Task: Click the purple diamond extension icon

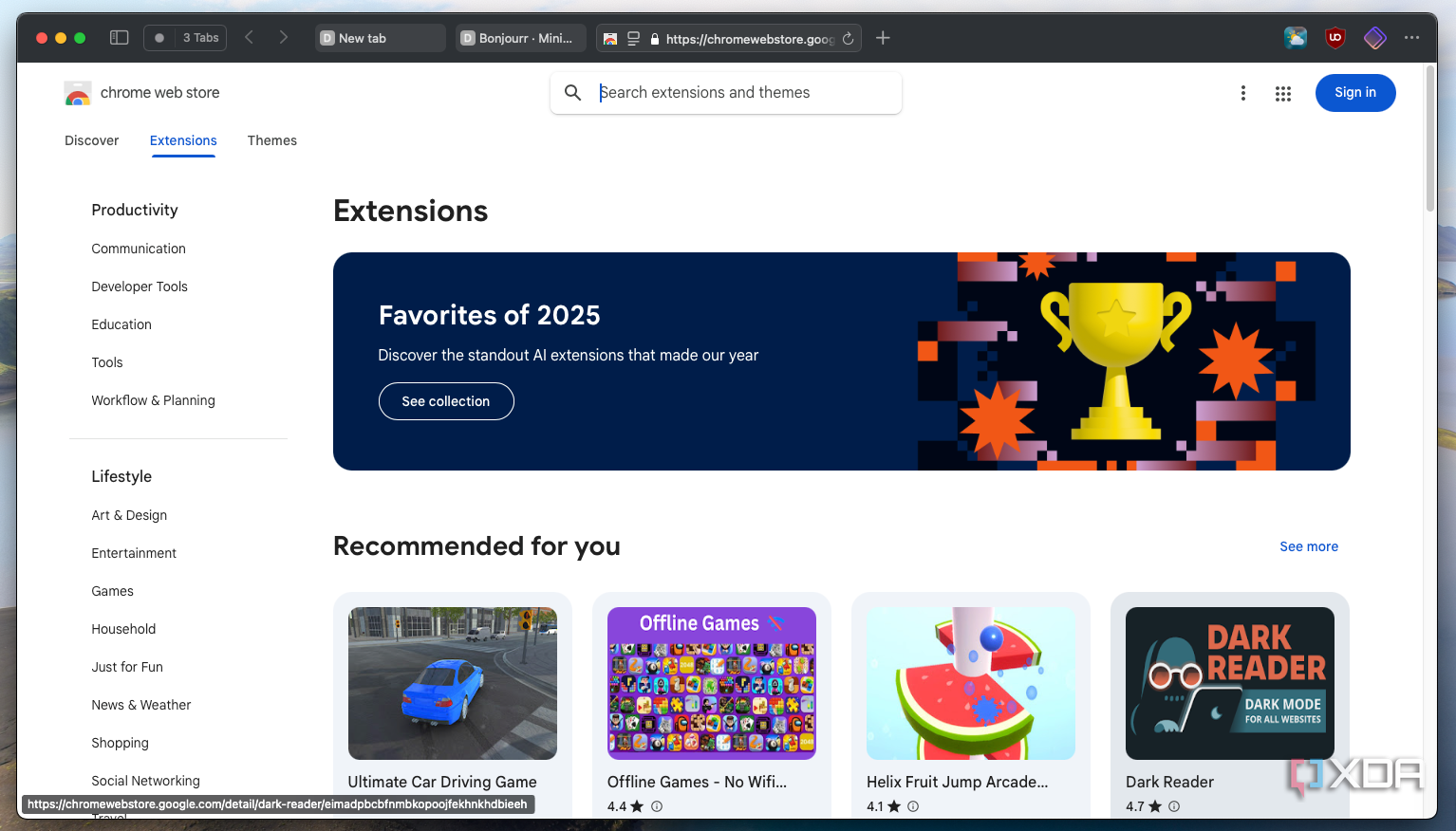Action: pyautogui.click(x=1375, y=38)
